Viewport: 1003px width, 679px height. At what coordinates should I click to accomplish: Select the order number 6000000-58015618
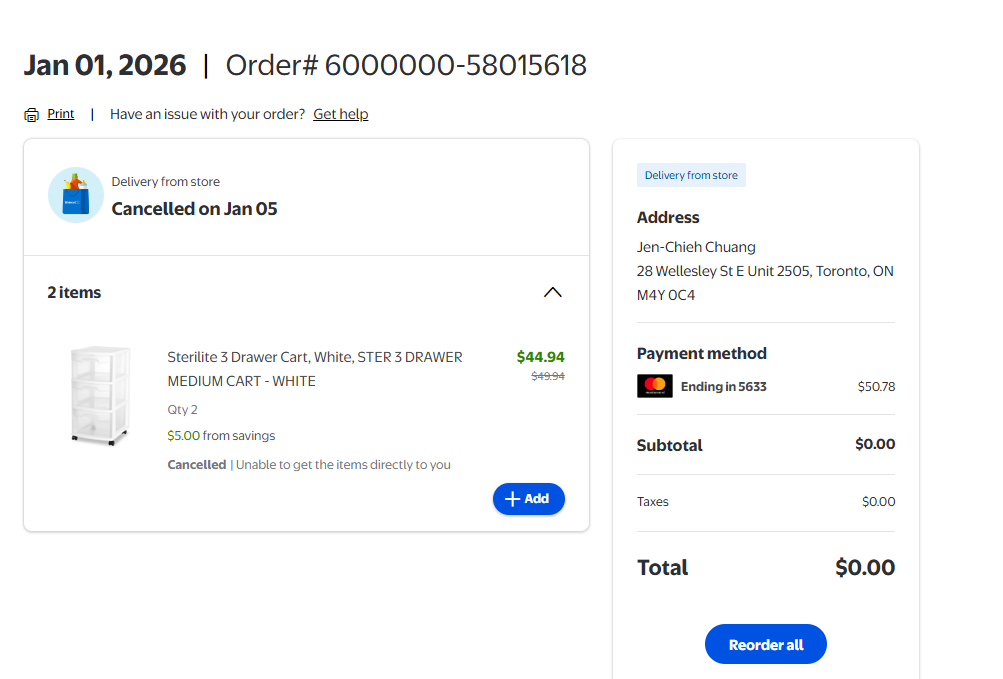455,66
